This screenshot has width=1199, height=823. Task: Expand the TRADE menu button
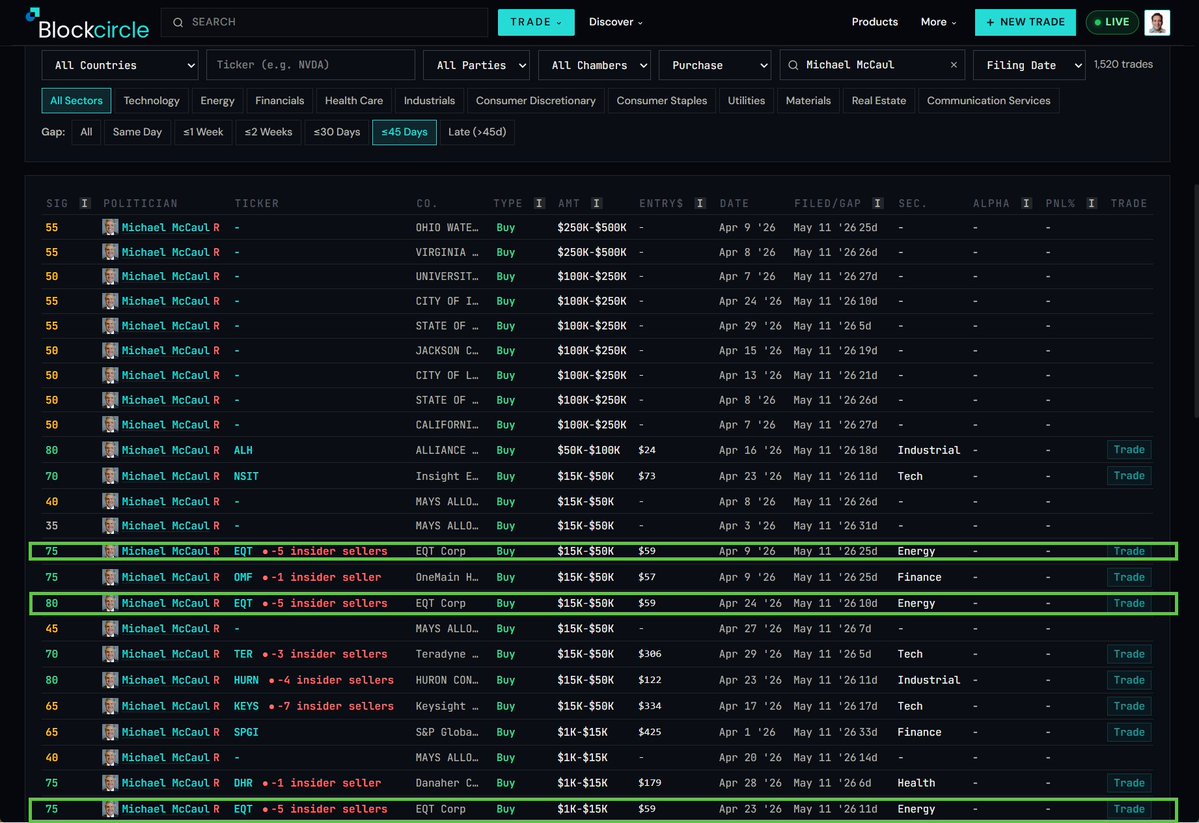[536, 22]
